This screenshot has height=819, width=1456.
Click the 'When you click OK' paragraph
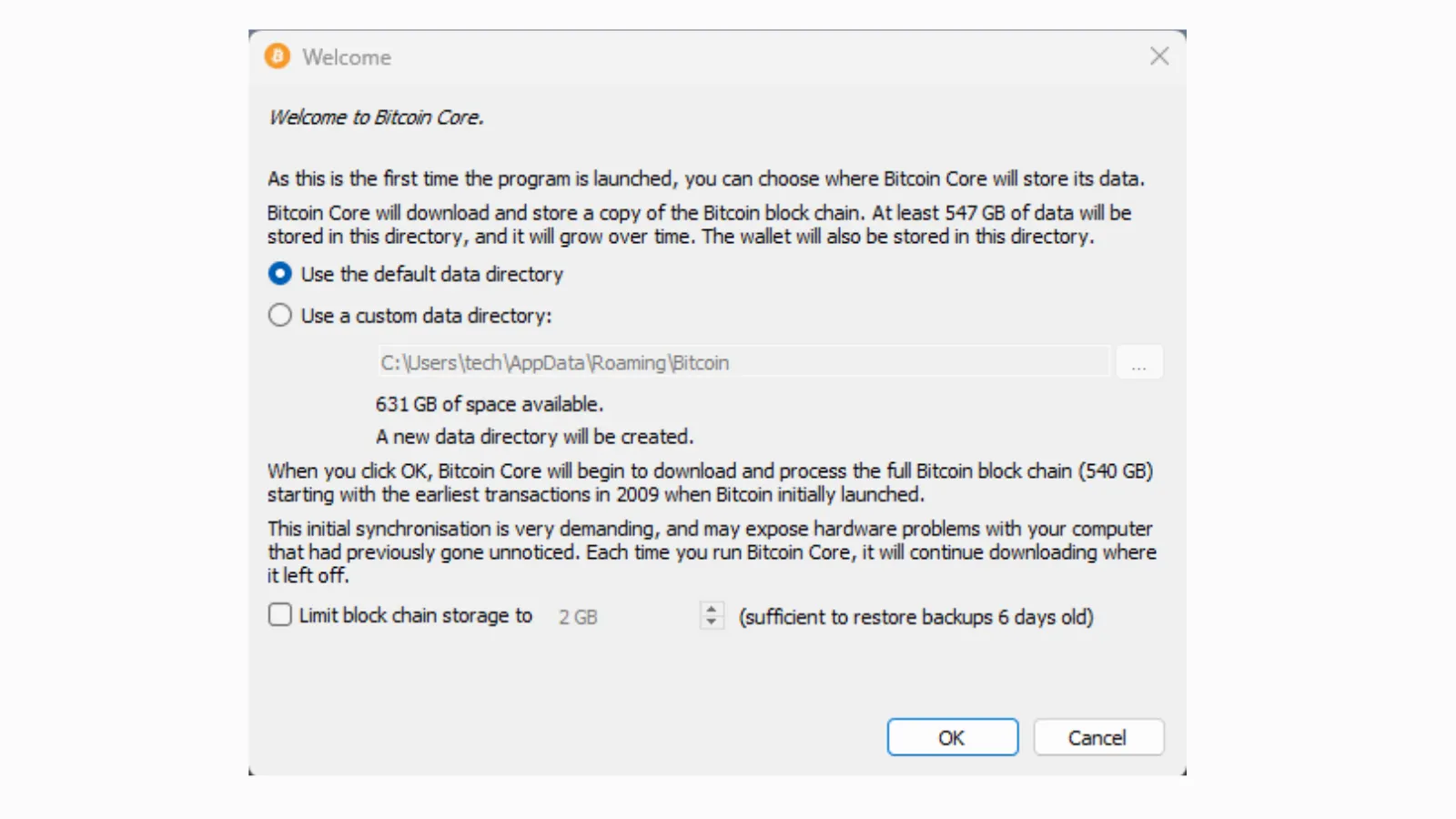(709, 482)
